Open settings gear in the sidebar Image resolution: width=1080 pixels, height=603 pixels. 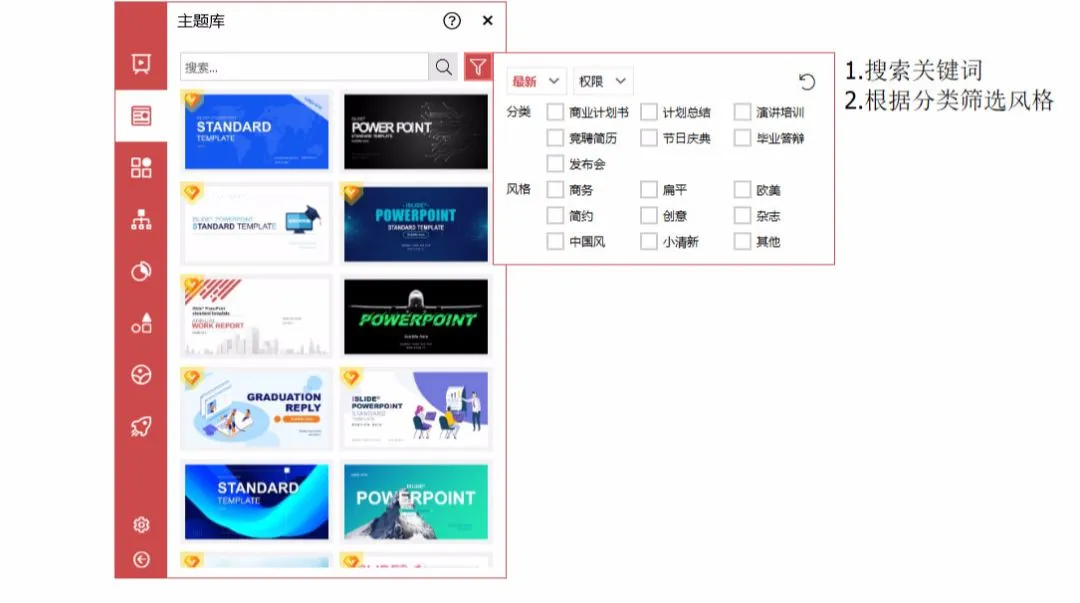[141, 525]
